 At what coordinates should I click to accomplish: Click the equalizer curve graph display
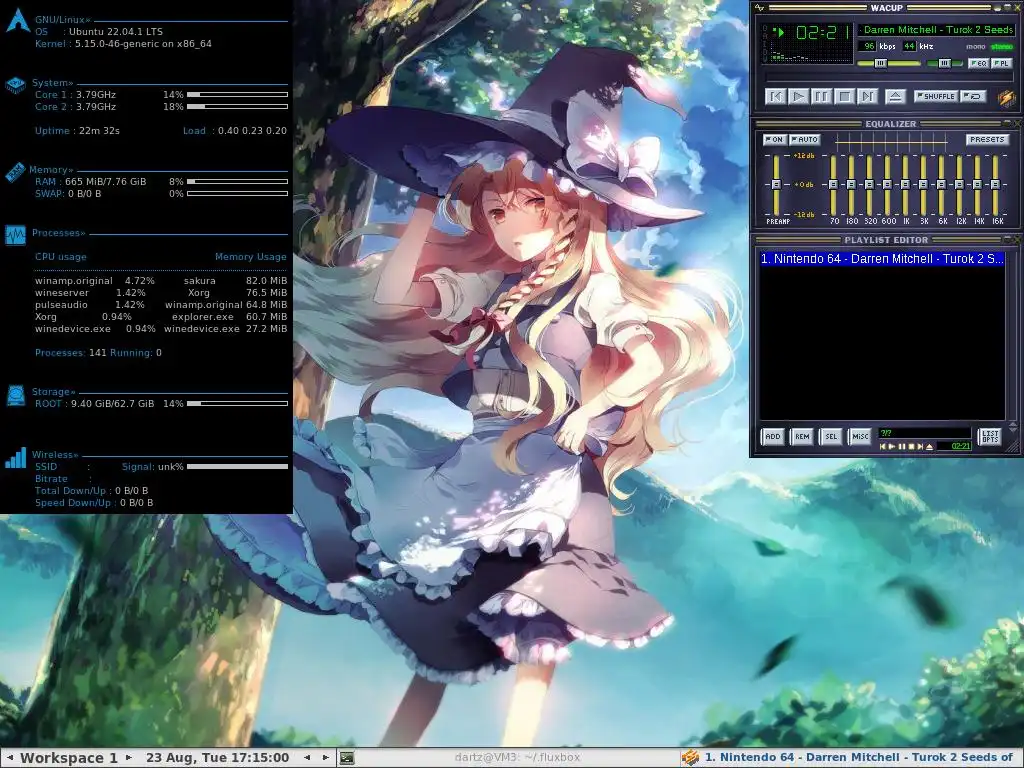pos(891,140)
